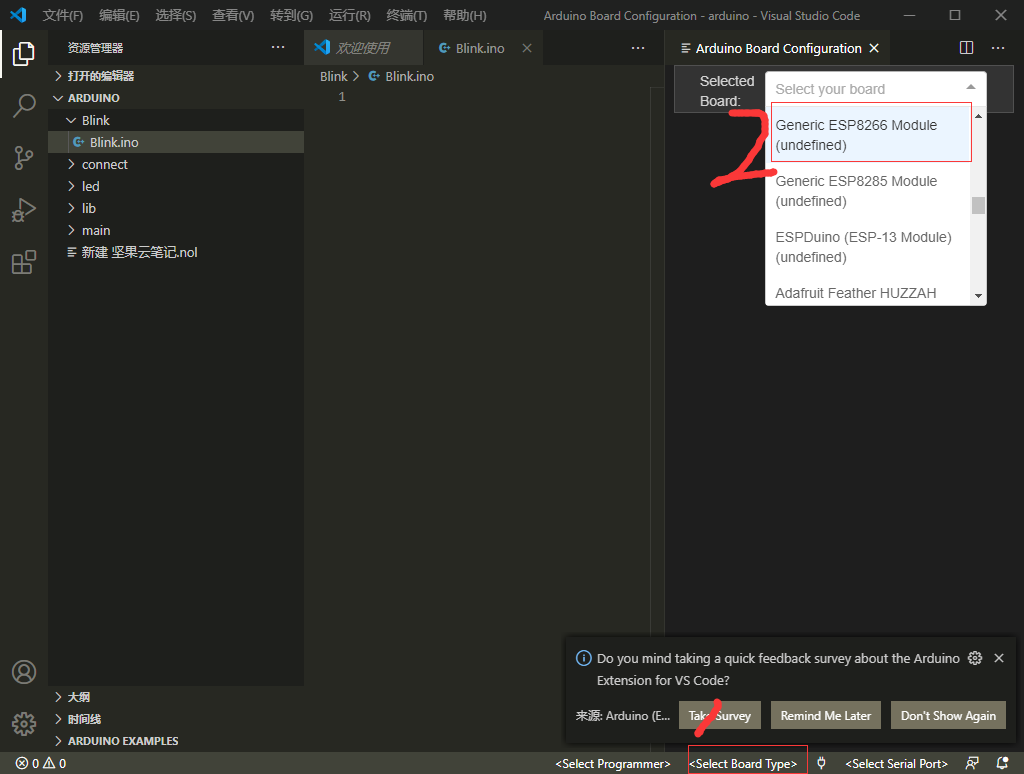Click the Remind Me Later button
This screenshot has height=774, width=1024.
(826, 715)
